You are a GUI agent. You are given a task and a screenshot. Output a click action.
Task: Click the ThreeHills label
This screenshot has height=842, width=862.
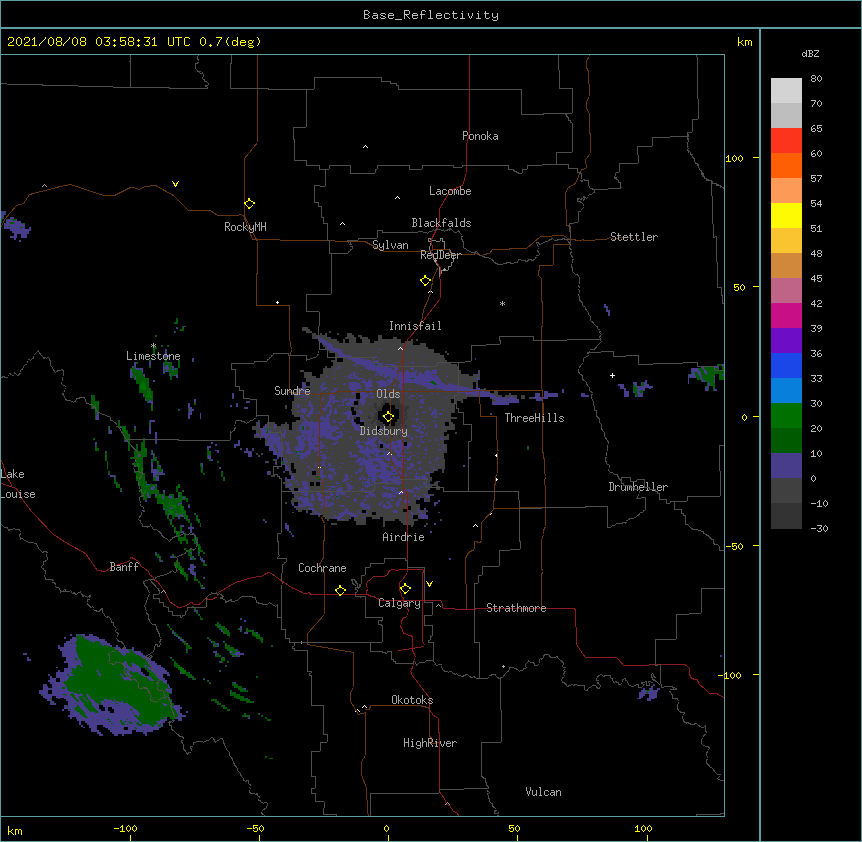(x=534, y=418)
